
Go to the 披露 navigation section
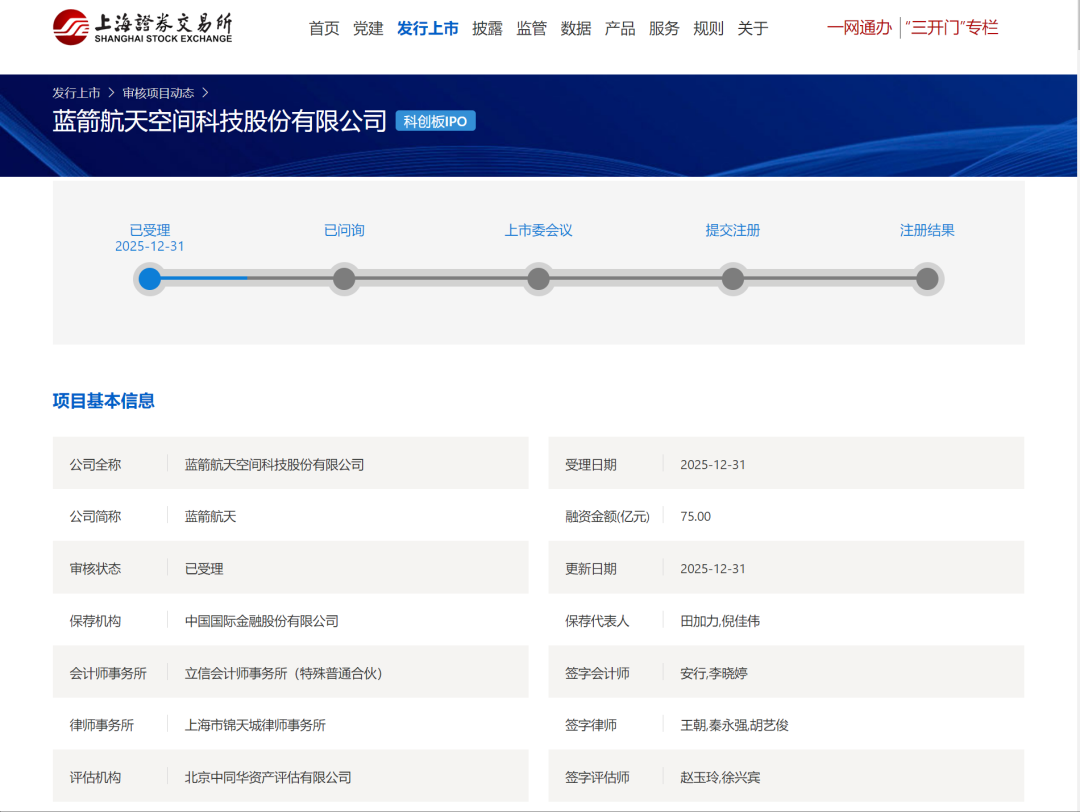pos(487,28)
